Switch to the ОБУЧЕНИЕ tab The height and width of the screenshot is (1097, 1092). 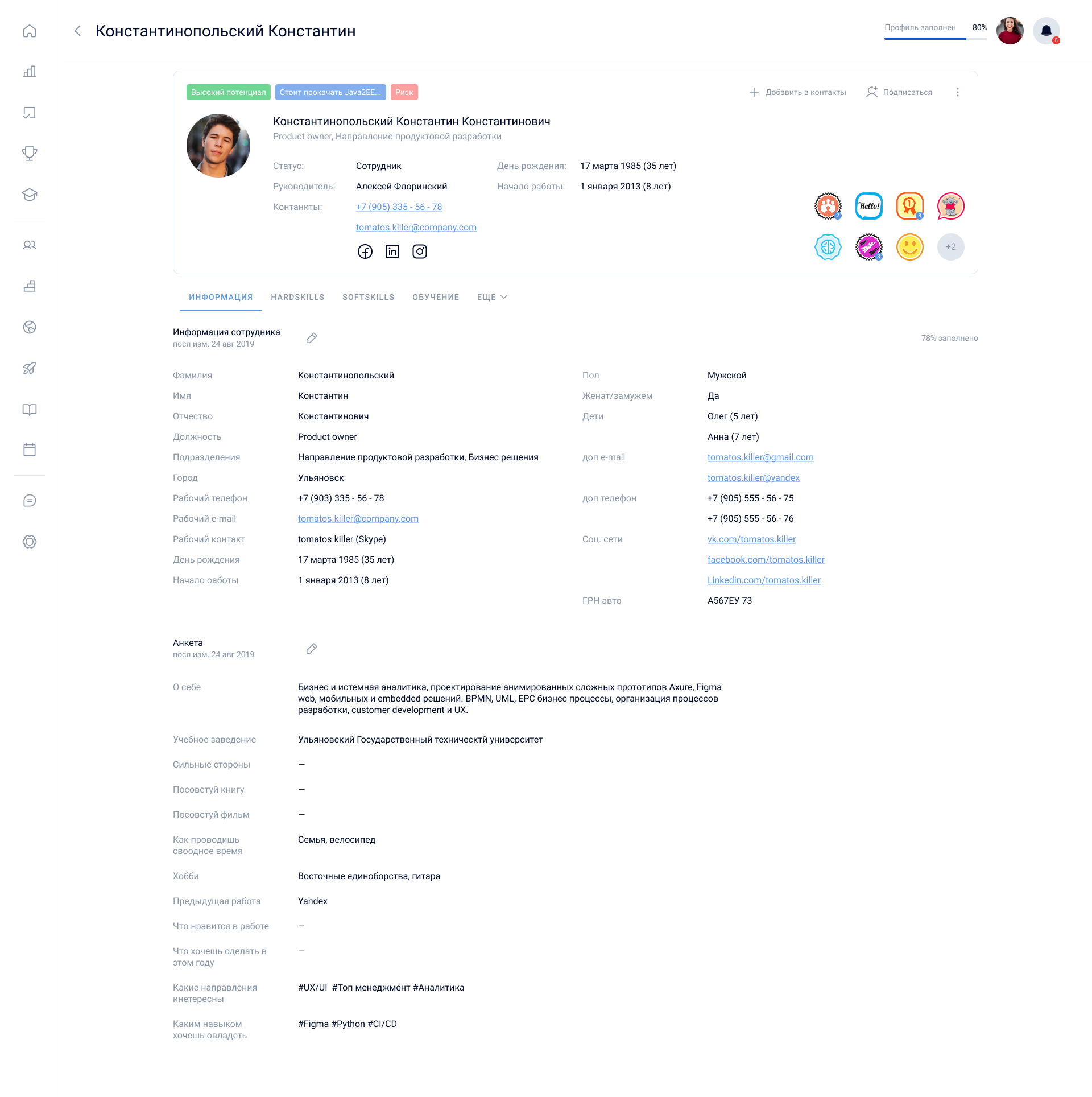tap(436, 297)
